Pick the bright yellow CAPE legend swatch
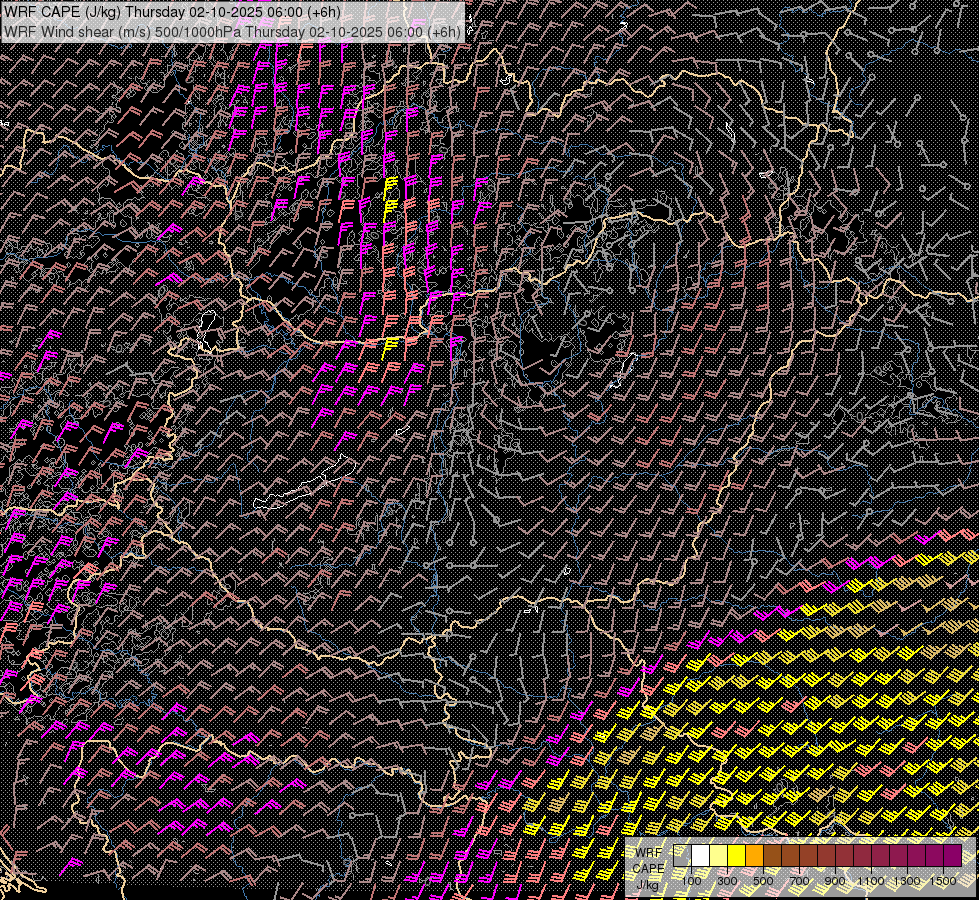This screenshot has height=900, width=979. click(x=736, y=855)
